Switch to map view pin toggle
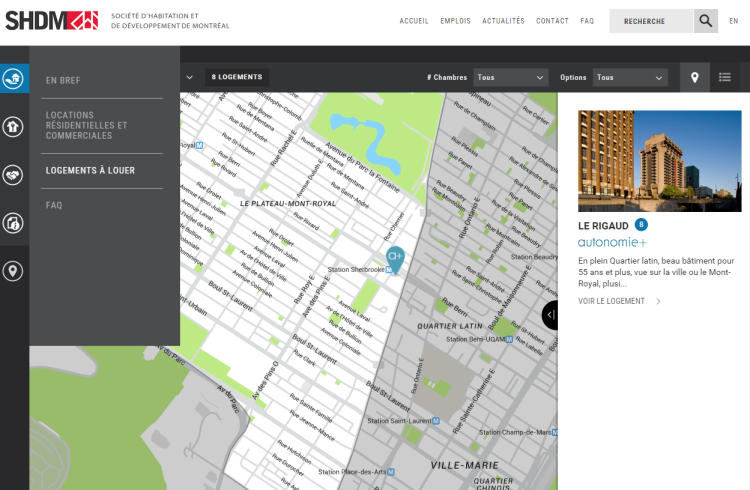Image resolution: width=750 pixels, height=490 pixels. click(x=695, y=77)
